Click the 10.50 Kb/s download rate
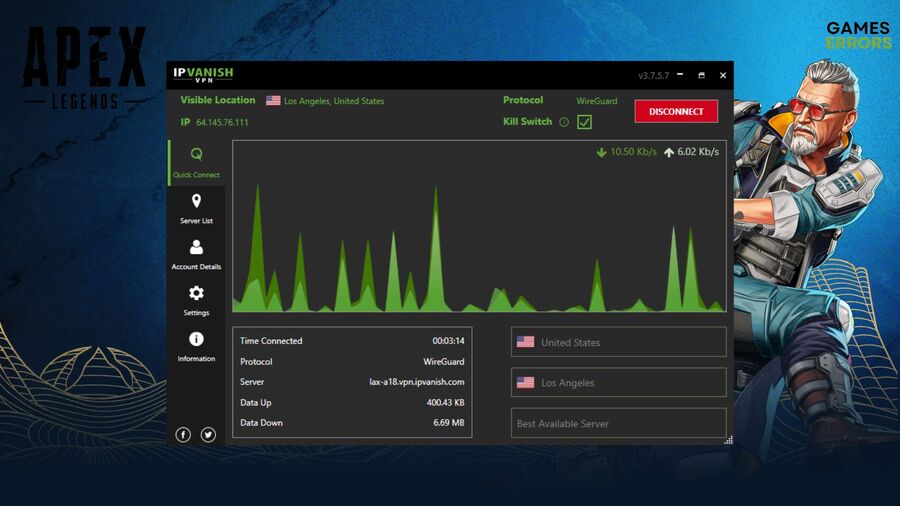The width and height of the screenshot is (900, 506). click(x=634, y=151)
